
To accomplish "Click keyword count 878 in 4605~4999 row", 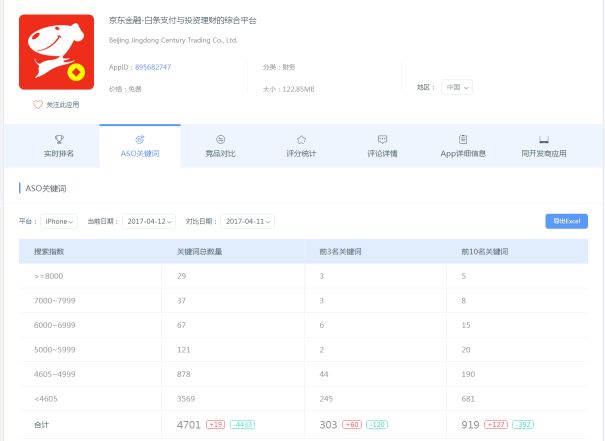I will [184, 374].
